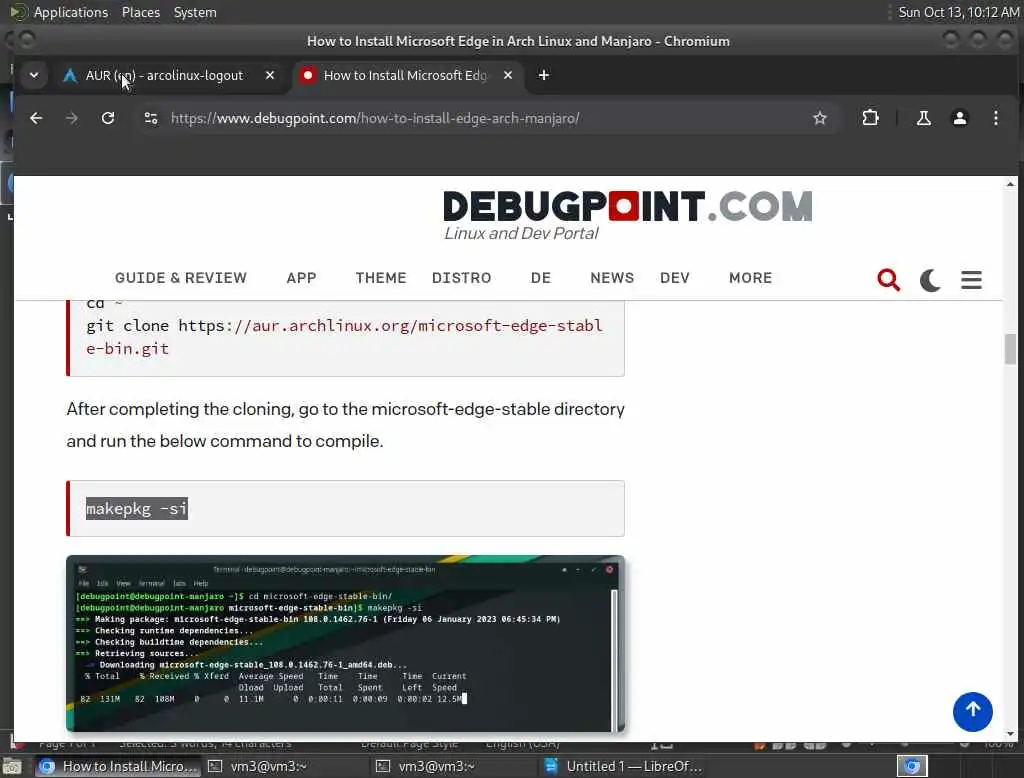Select the How to Install Microsoft Edge tab
The width and height of the screenshot is (1024, 778).
[405, 75]
